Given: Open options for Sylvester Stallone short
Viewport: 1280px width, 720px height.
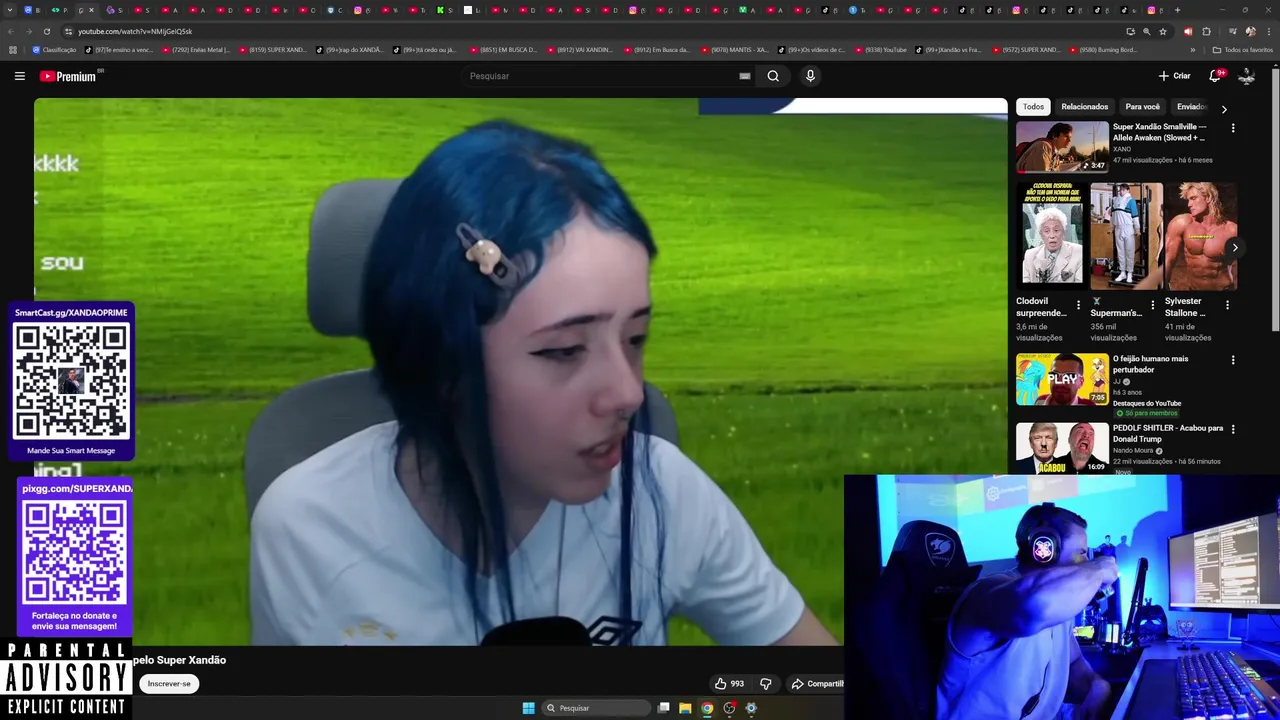Looking at the screenshot, I should click(1227, 305).
